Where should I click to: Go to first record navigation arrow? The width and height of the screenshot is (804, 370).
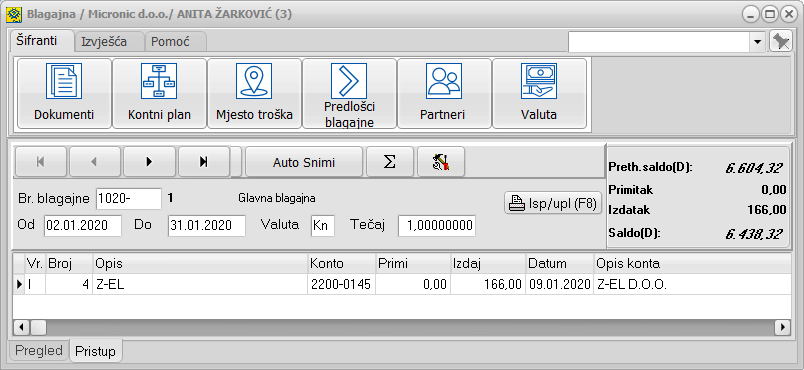[41, 162]
